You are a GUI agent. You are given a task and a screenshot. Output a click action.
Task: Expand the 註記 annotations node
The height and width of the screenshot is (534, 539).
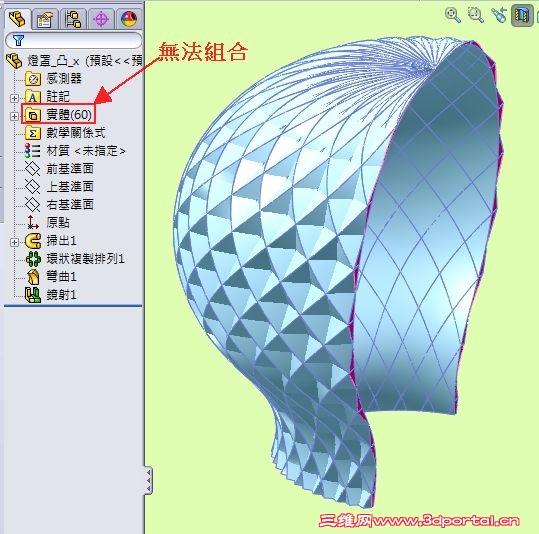[x=14, y=98]
